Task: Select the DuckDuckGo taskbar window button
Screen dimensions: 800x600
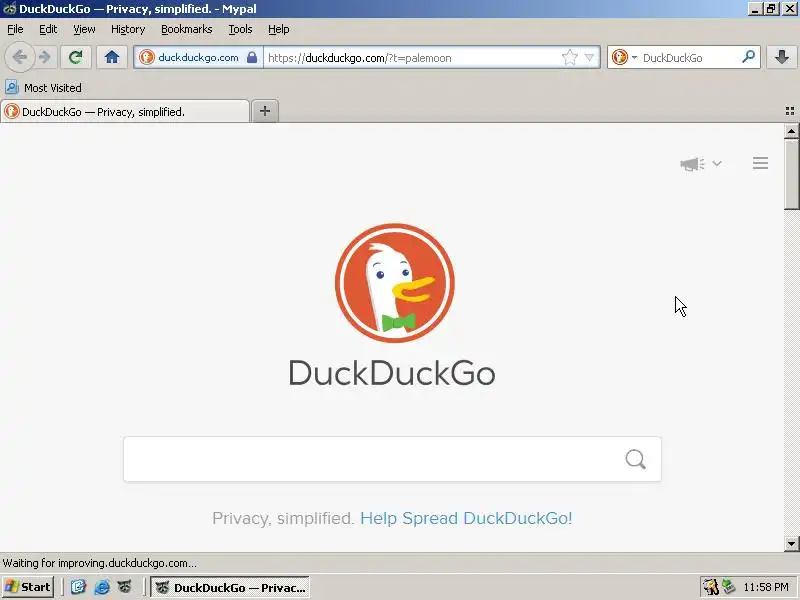Action: [x=231, y=587]
